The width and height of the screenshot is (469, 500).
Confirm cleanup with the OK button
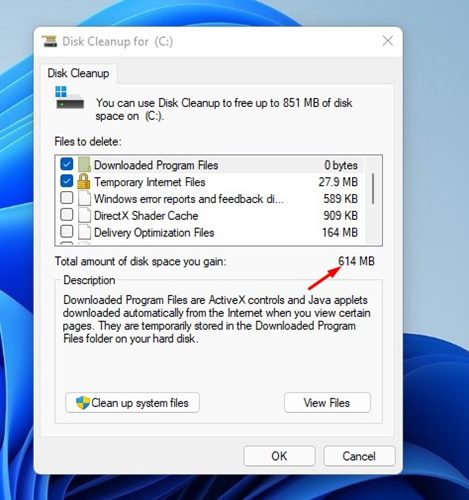point(279,456)
